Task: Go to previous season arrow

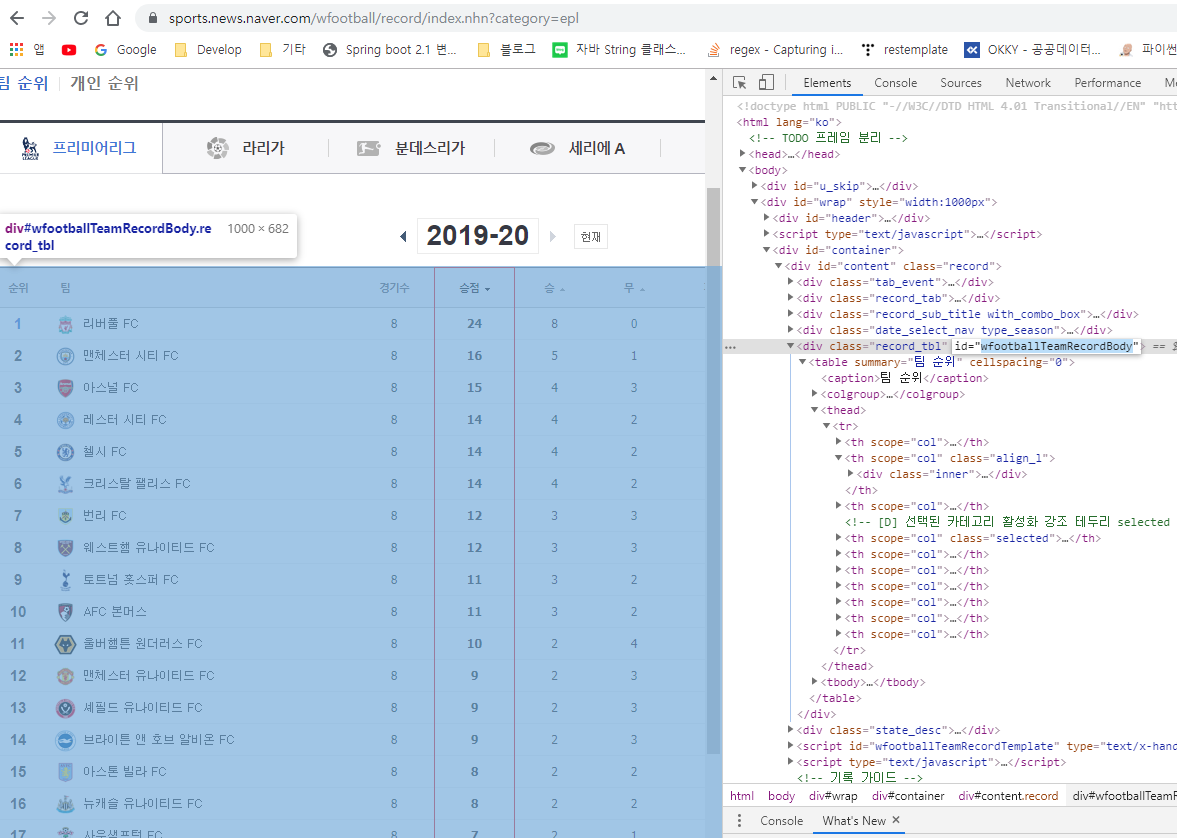Action: 403,237
